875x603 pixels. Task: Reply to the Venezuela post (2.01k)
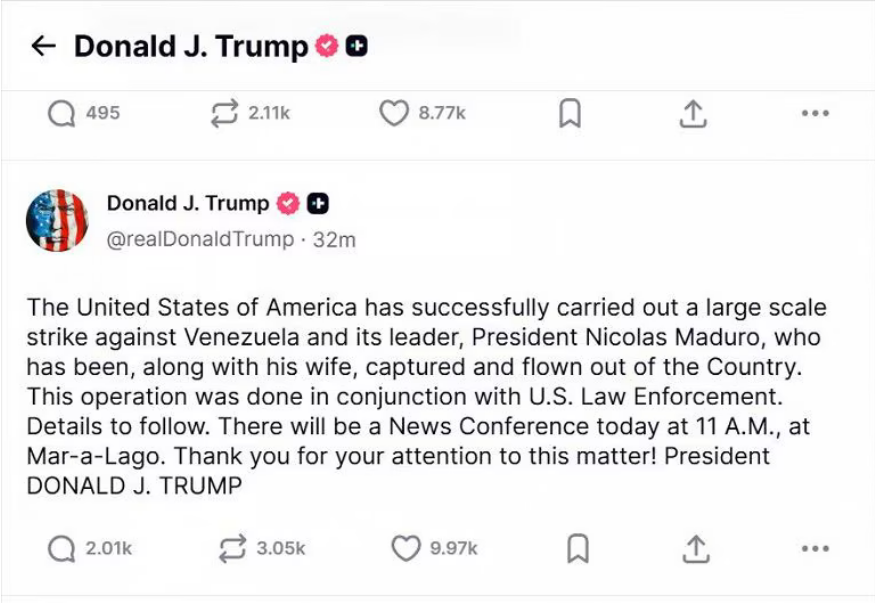coord(62,548)
